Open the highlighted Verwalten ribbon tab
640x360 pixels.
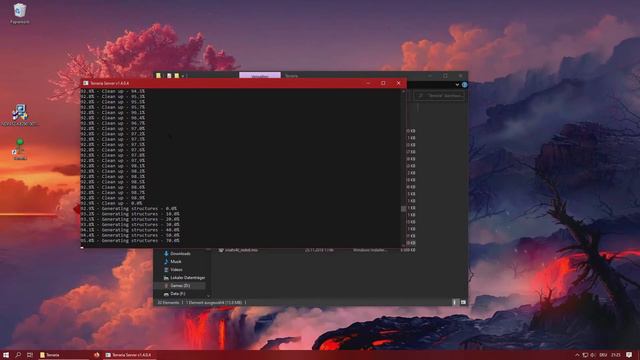tap(260, 75)
